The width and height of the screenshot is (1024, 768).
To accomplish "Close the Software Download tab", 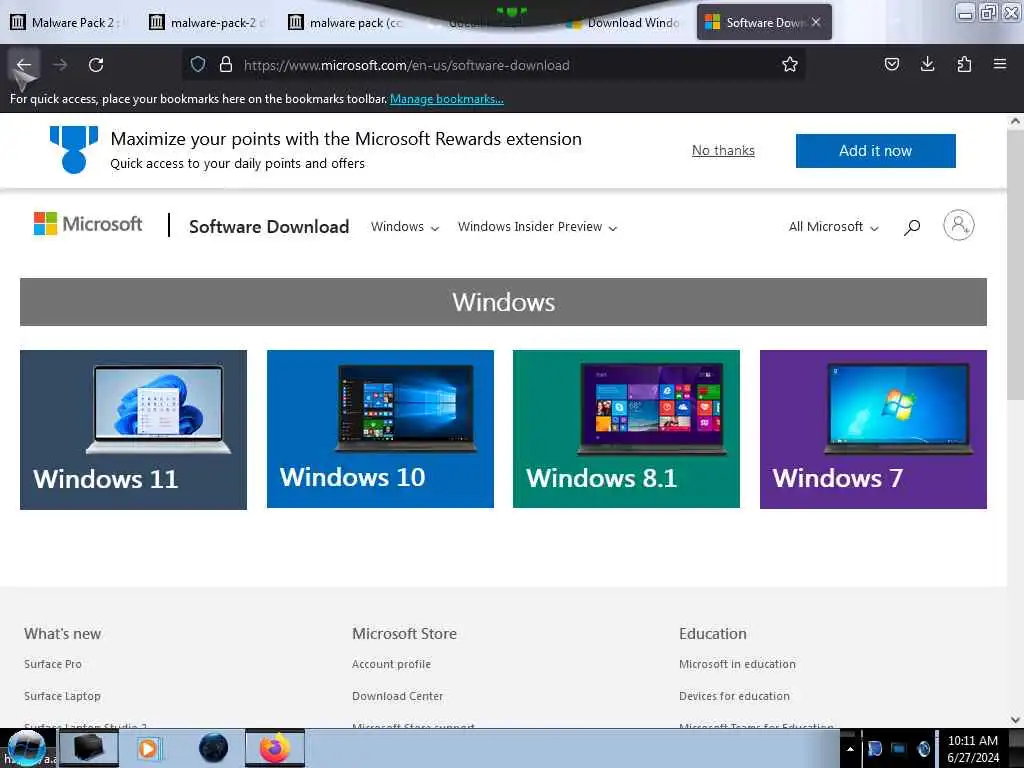I will pos(816,22).
